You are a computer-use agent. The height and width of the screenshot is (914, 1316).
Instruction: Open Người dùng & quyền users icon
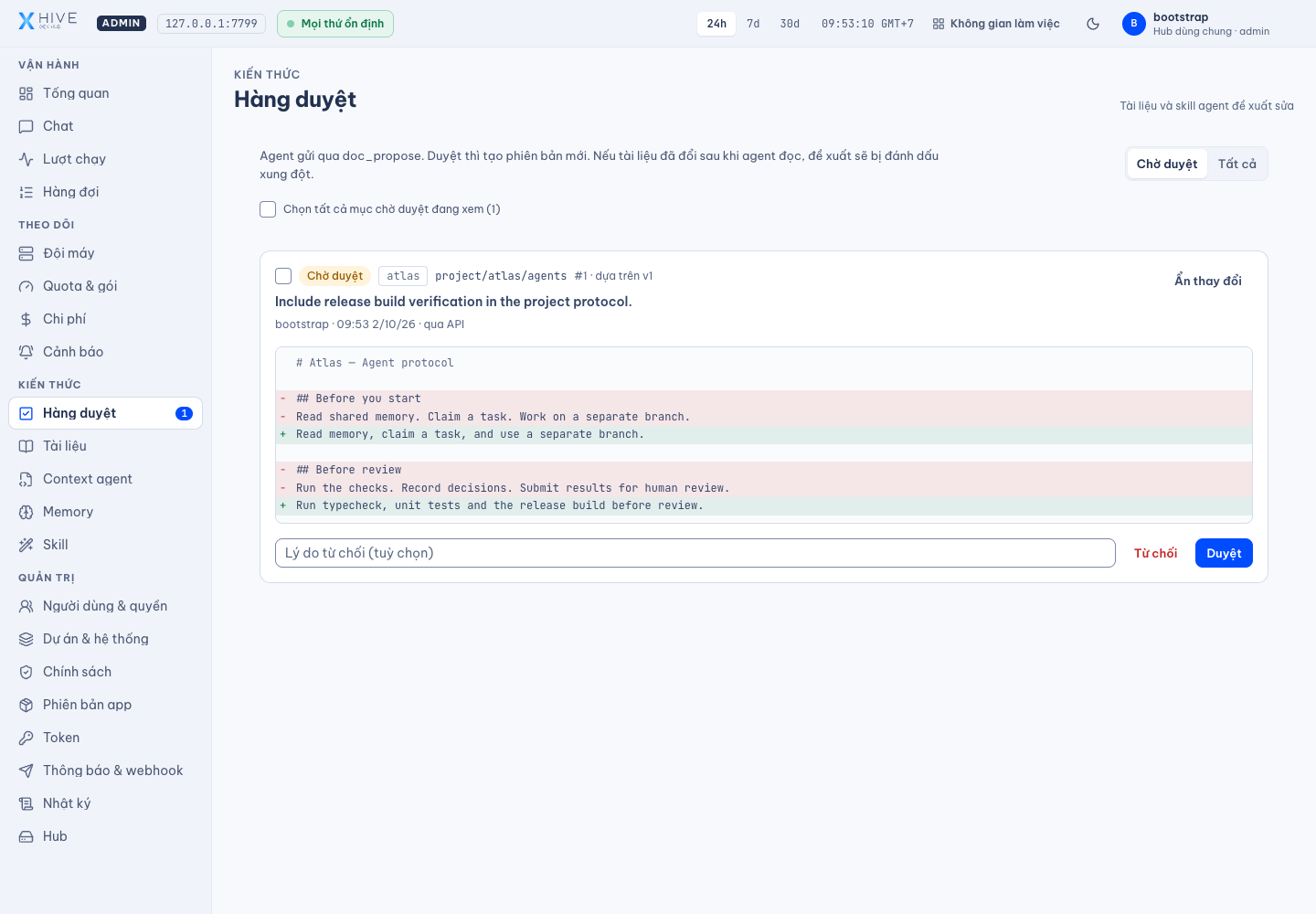(27, 606)
